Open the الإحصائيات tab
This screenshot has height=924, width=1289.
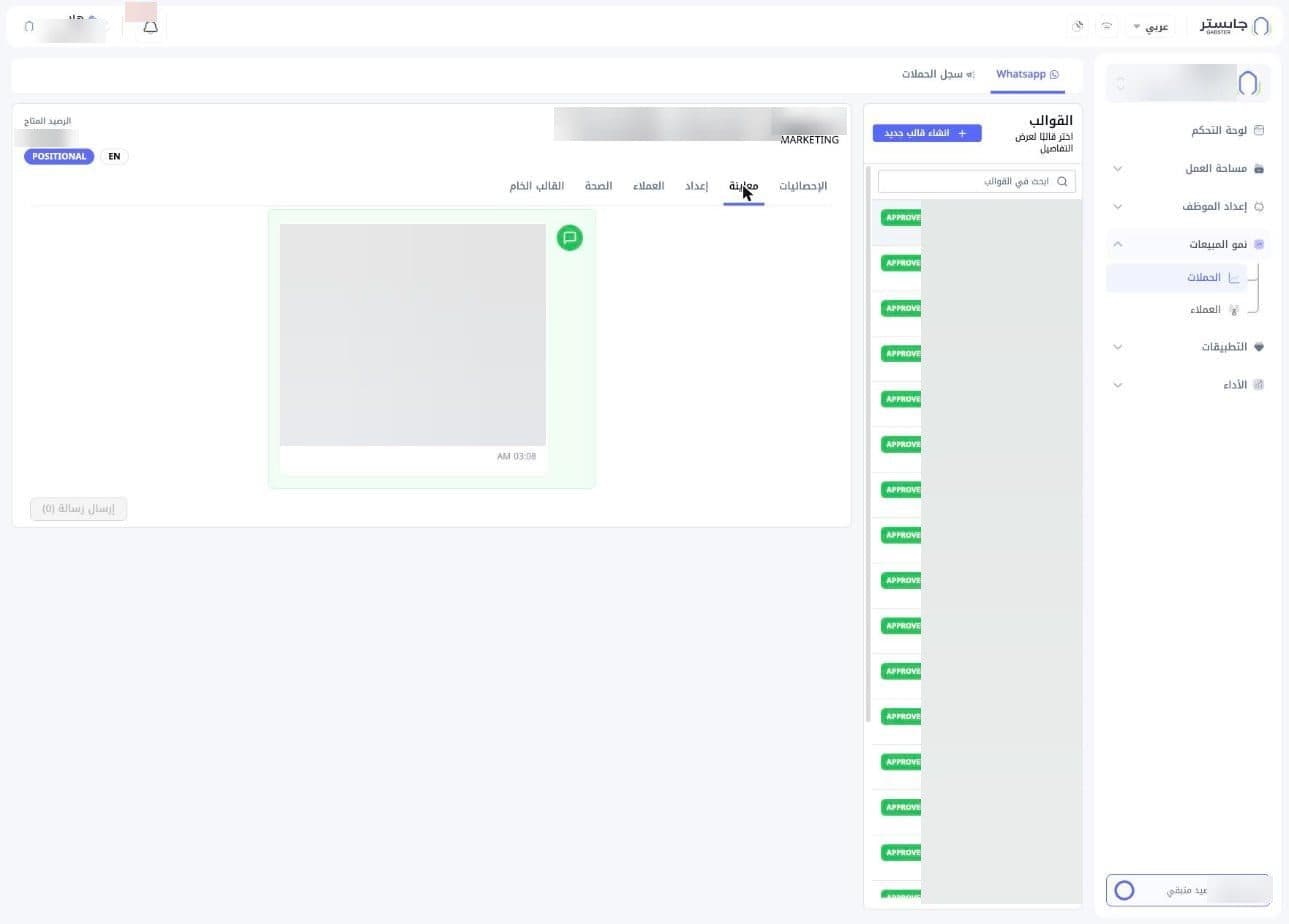[x=803, y=186]
